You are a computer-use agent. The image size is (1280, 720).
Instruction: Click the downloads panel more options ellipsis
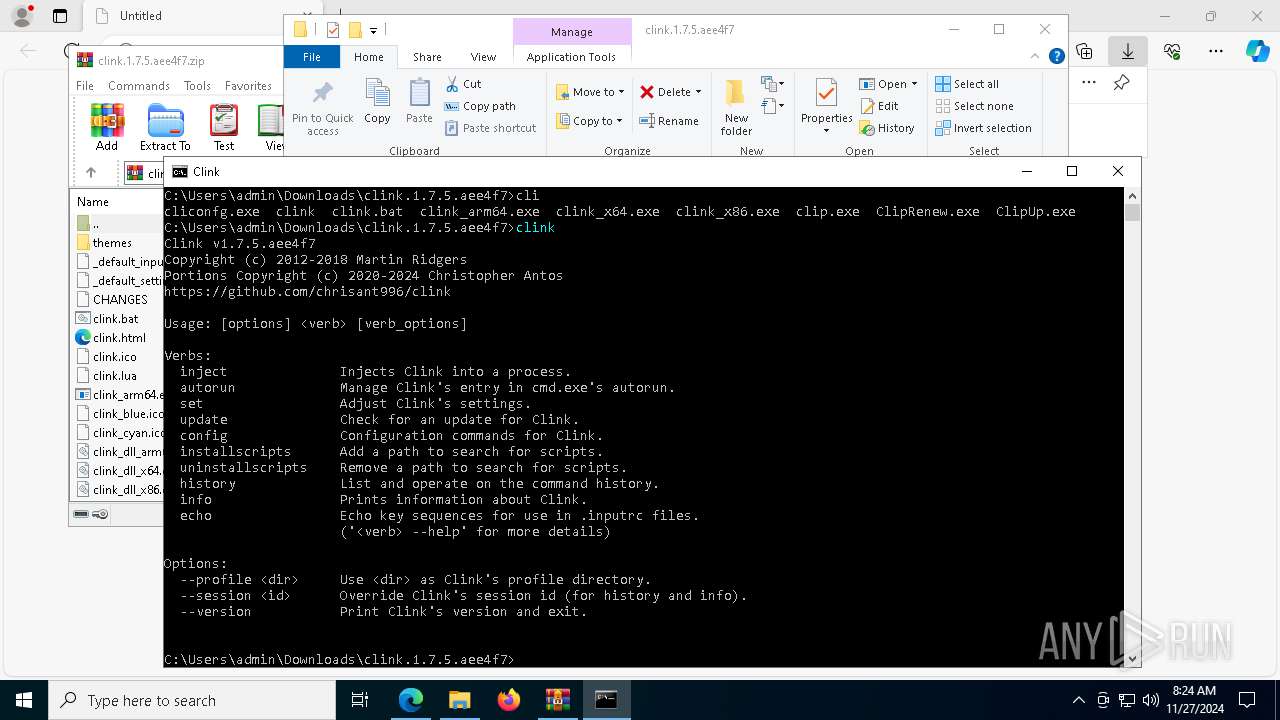(x=1089, y=83)
